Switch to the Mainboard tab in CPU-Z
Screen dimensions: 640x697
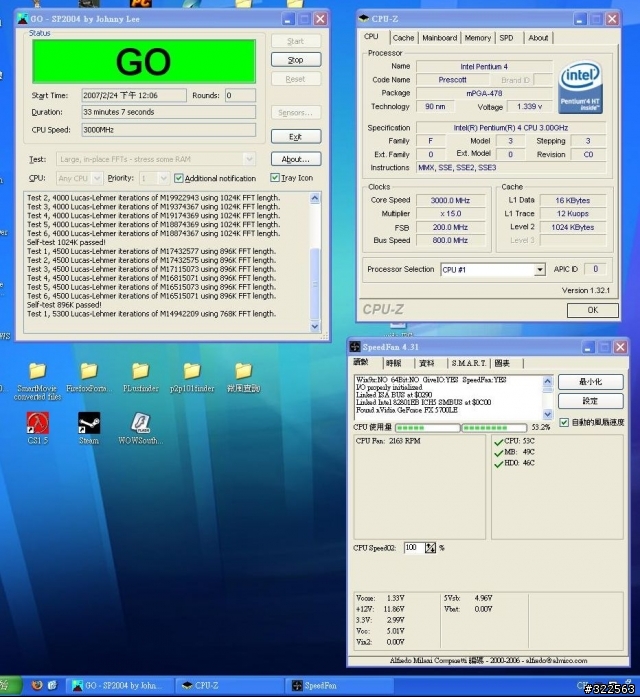tap(440, 38)
